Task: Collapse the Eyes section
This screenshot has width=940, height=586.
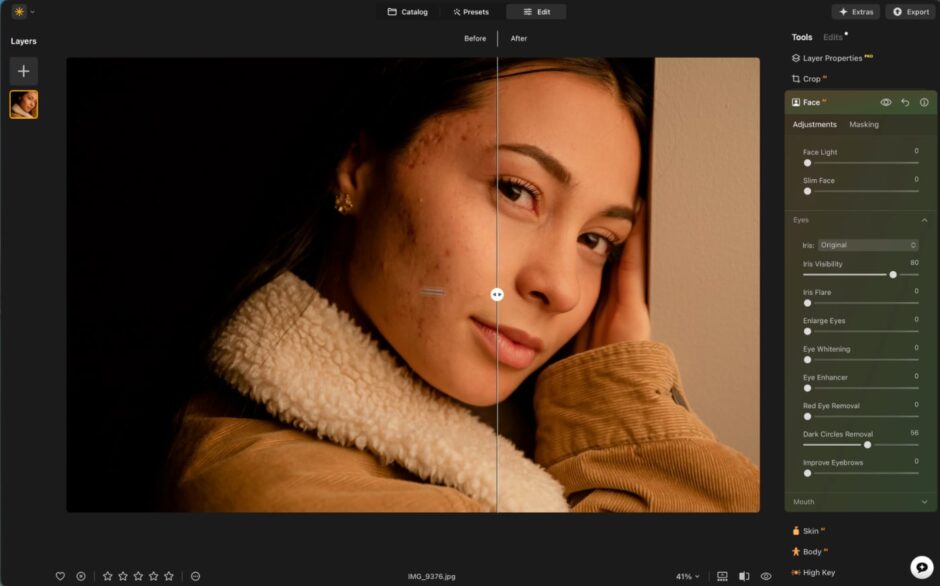Action: (x=923, y=219)
